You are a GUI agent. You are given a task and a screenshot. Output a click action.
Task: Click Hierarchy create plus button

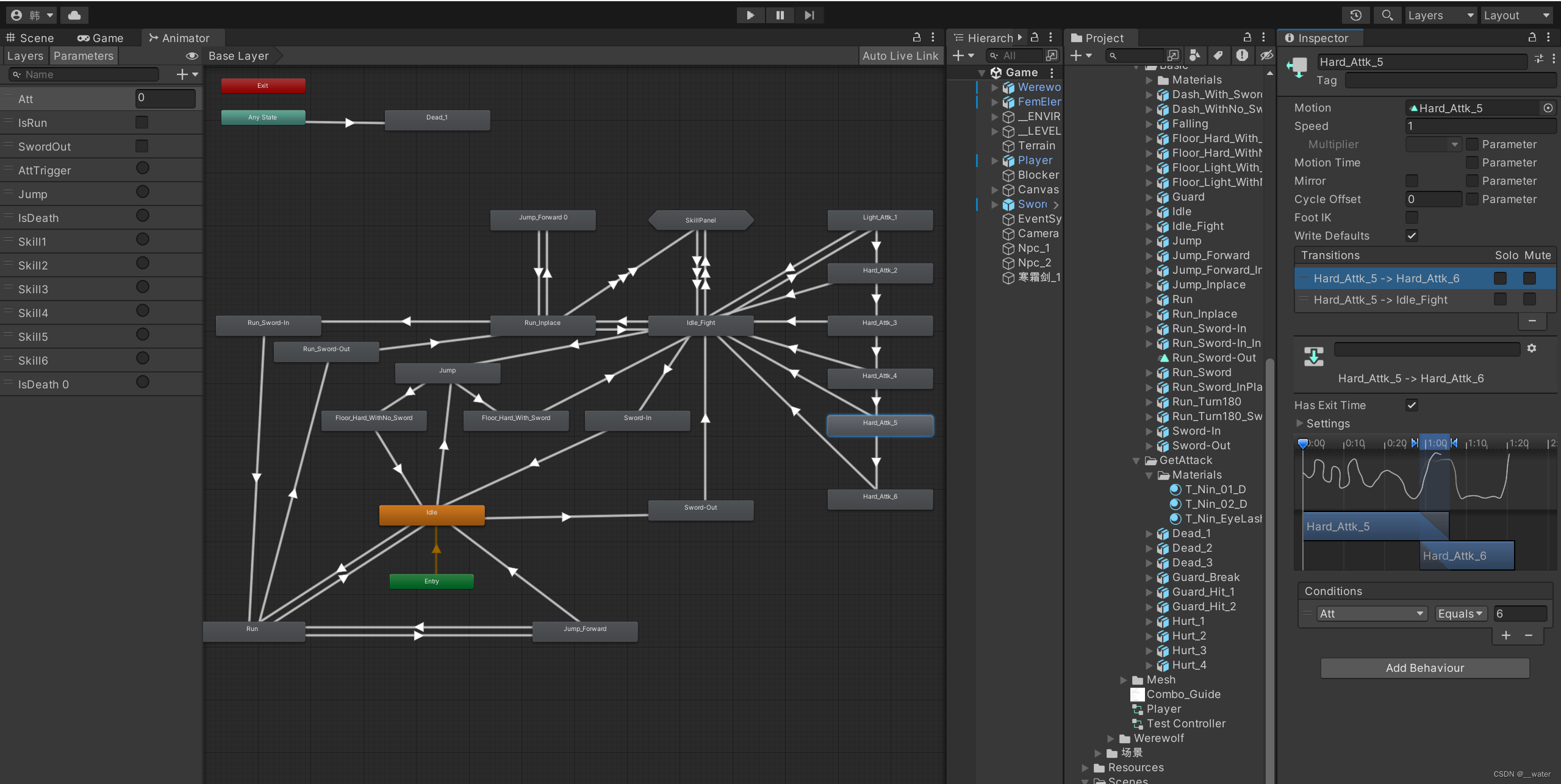coord(958,56)
